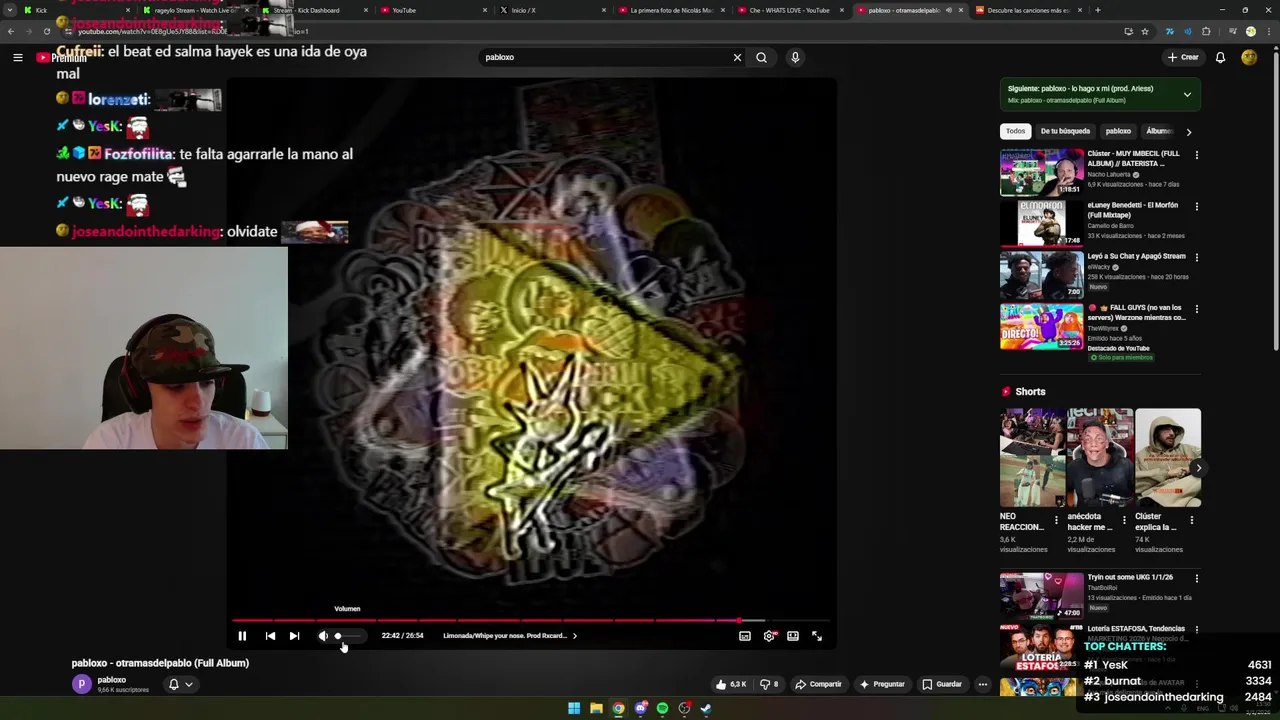Open the pabloxo channel name link
Screen dimensions: 1280x720
(112, 680)
